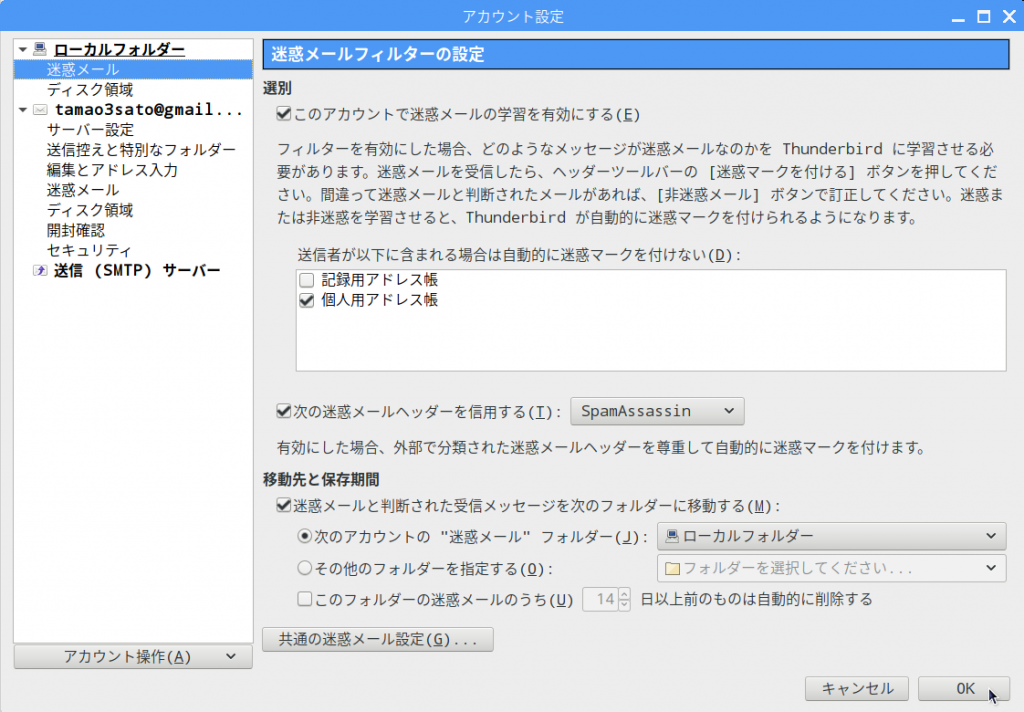The width and height of the screenshot is (1024, 712).
Task: Select その他のフォルダーを指定する radio button
Action: pos(304,568)
